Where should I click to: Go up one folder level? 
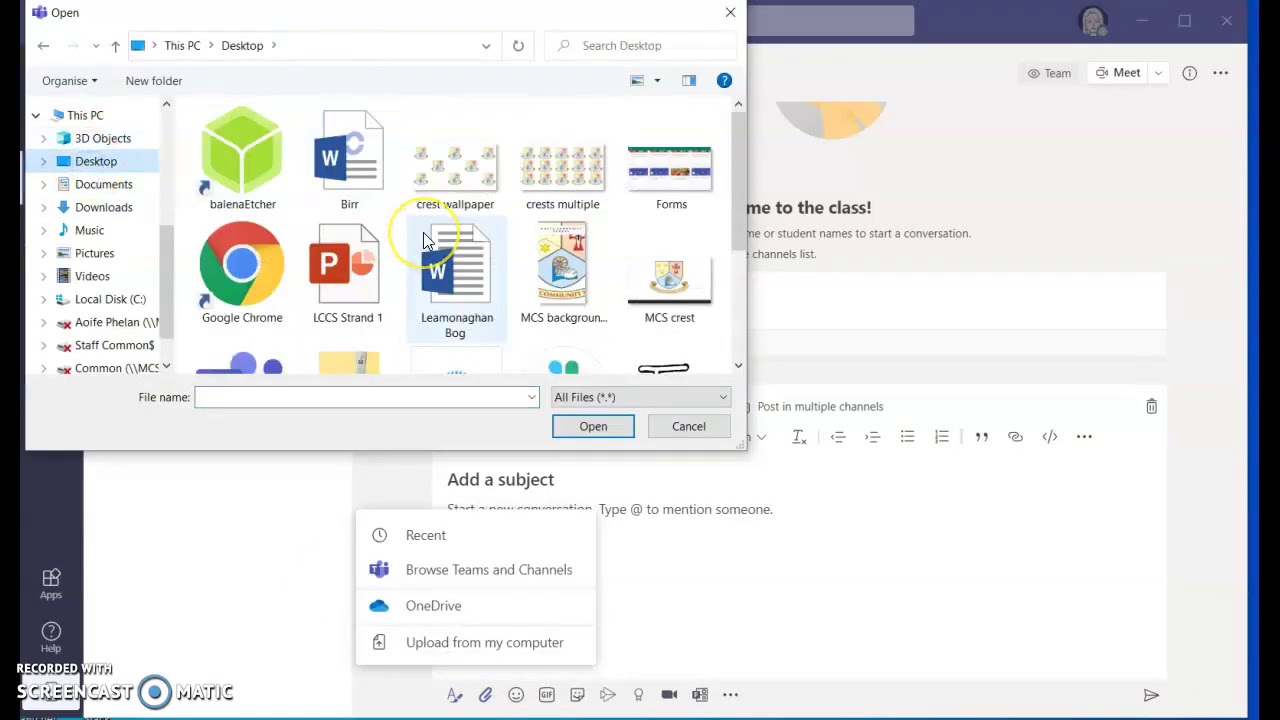click(115, 46)
